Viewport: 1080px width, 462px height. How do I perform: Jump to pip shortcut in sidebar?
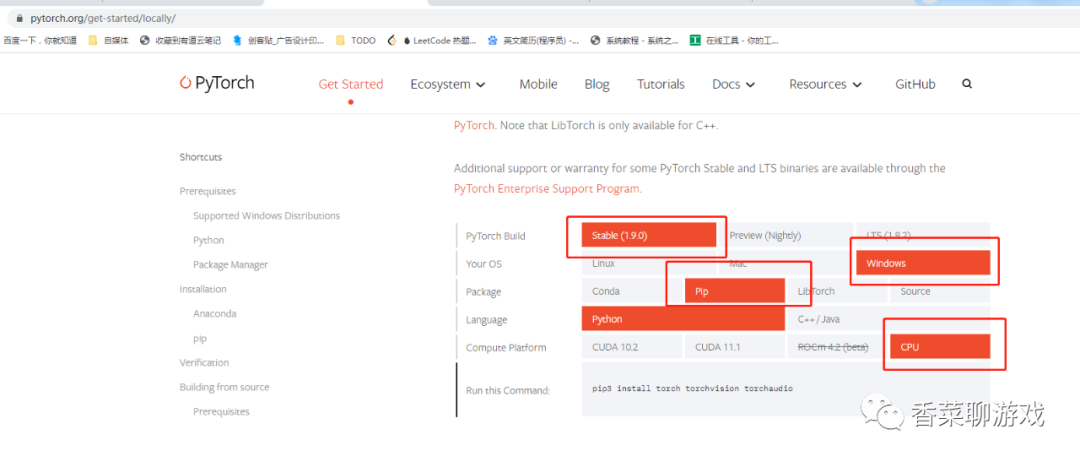coord(200,339)
